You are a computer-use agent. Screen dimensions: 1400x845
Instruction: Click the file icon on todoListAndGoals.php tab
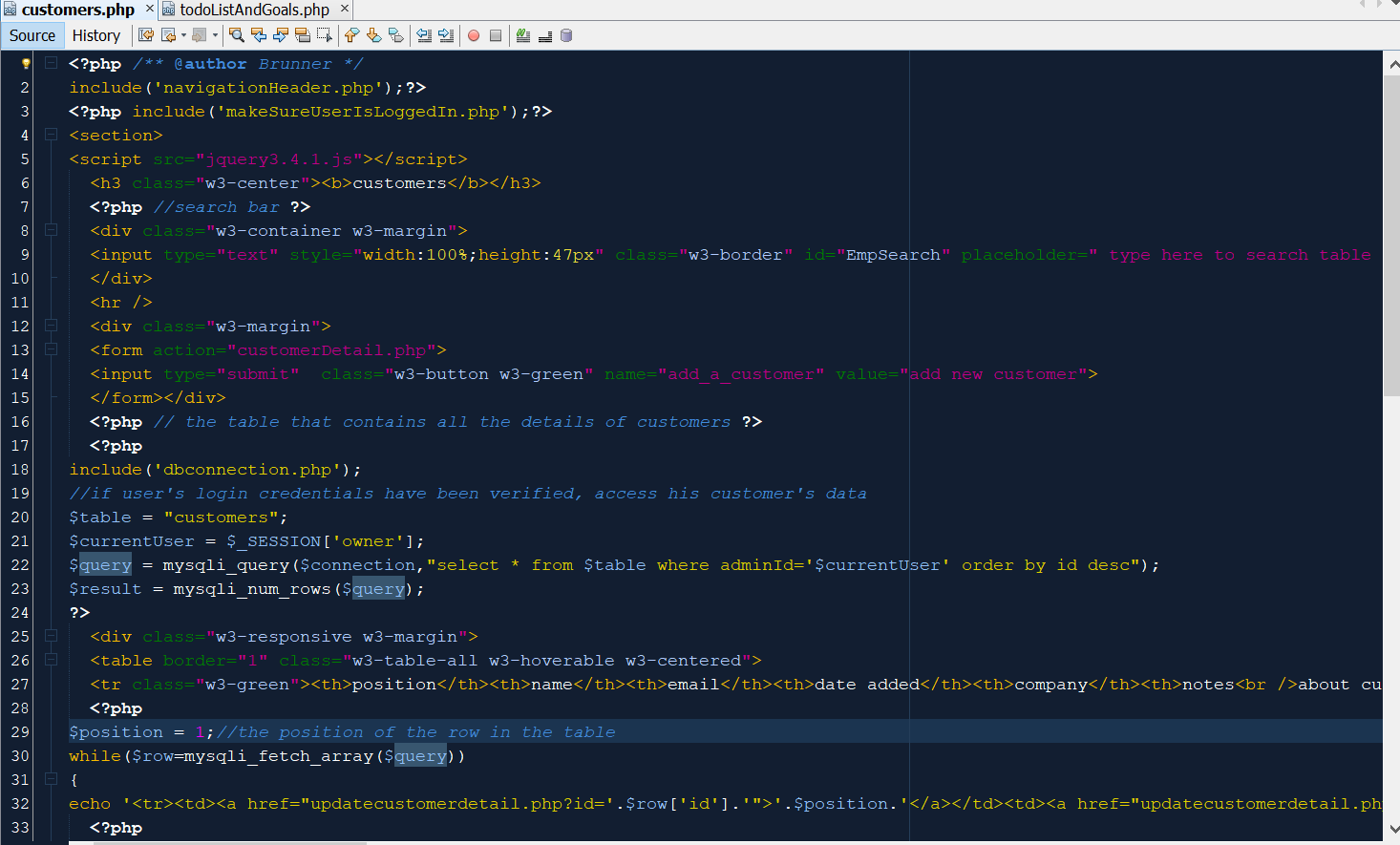168,10
